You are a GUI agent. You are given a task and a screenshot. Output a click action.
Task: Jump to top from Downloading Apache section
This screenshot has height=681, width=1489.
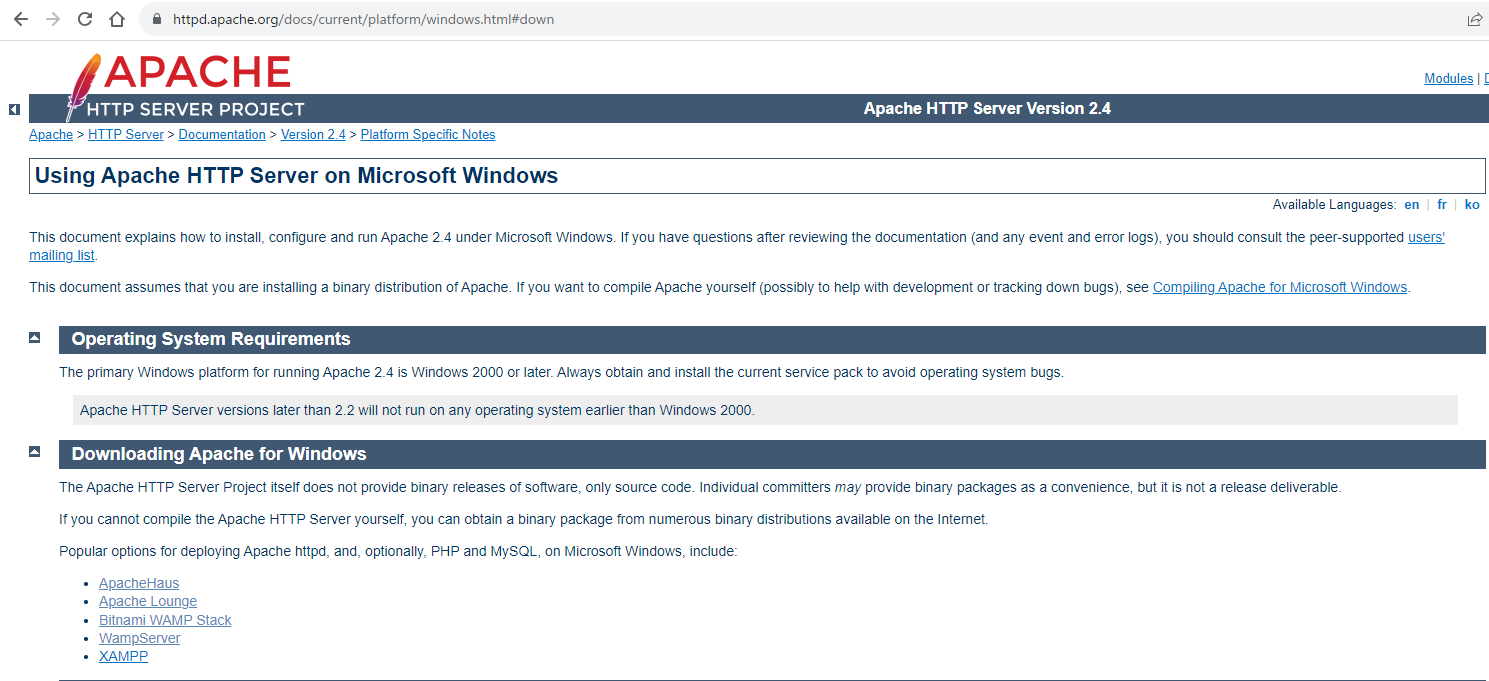click(x=34, y=452)
